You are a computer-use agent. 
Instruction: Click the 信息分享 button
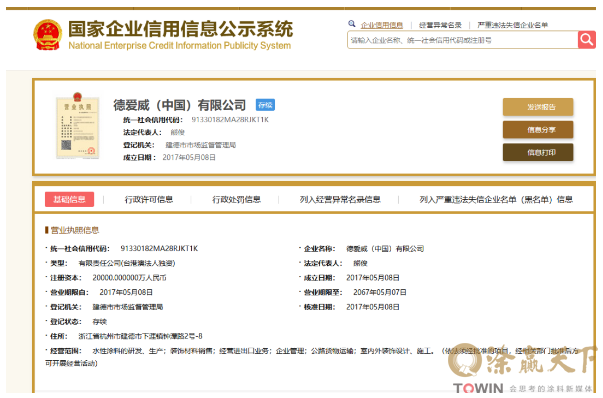click(538, 130)
